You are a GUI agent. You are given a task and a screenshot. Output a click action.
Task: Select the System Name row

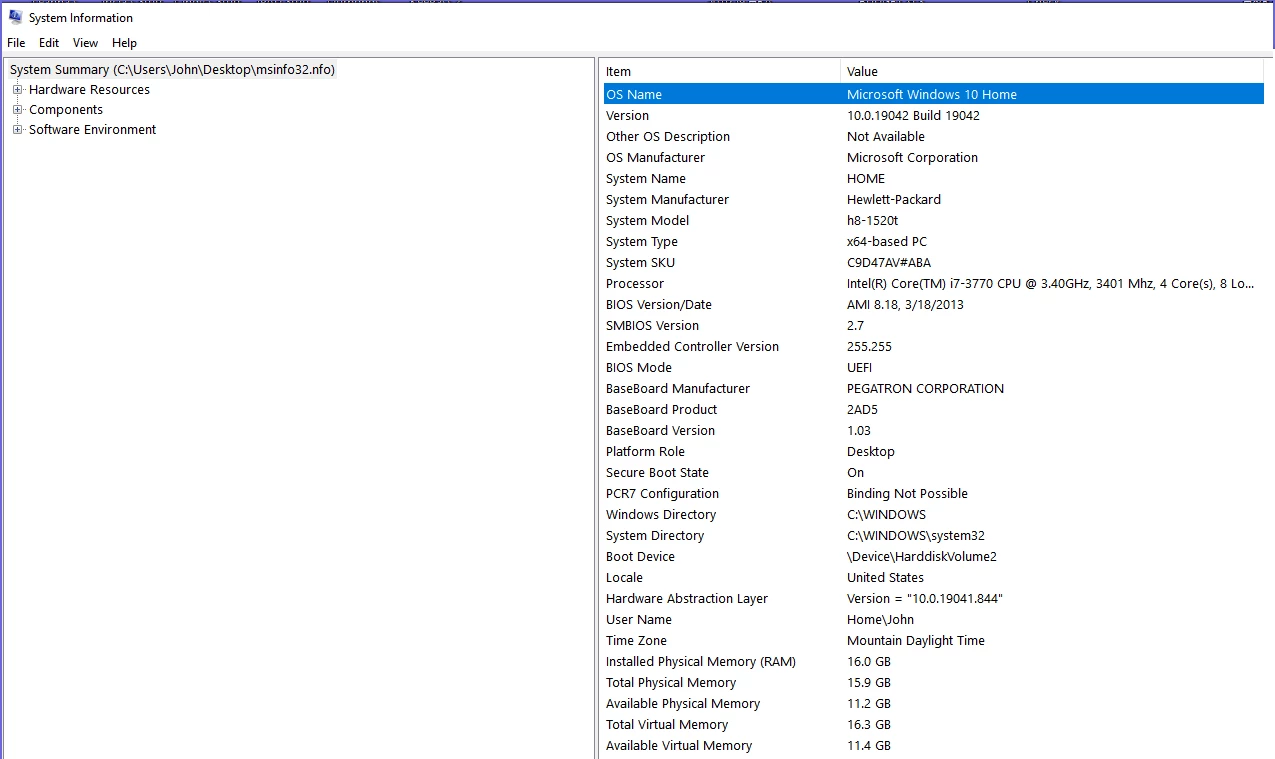(x=933, y=178)
